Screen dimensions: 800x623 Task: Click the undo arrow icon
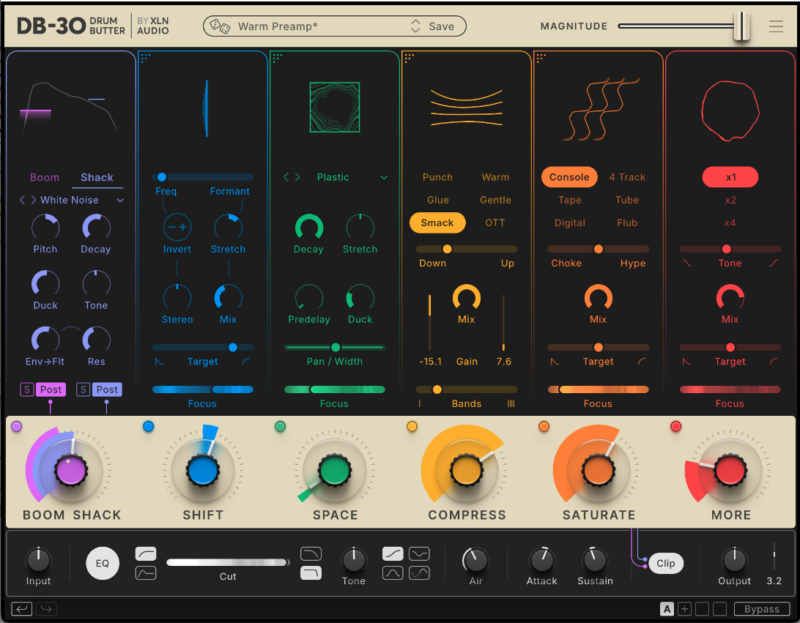pos(21,608)
